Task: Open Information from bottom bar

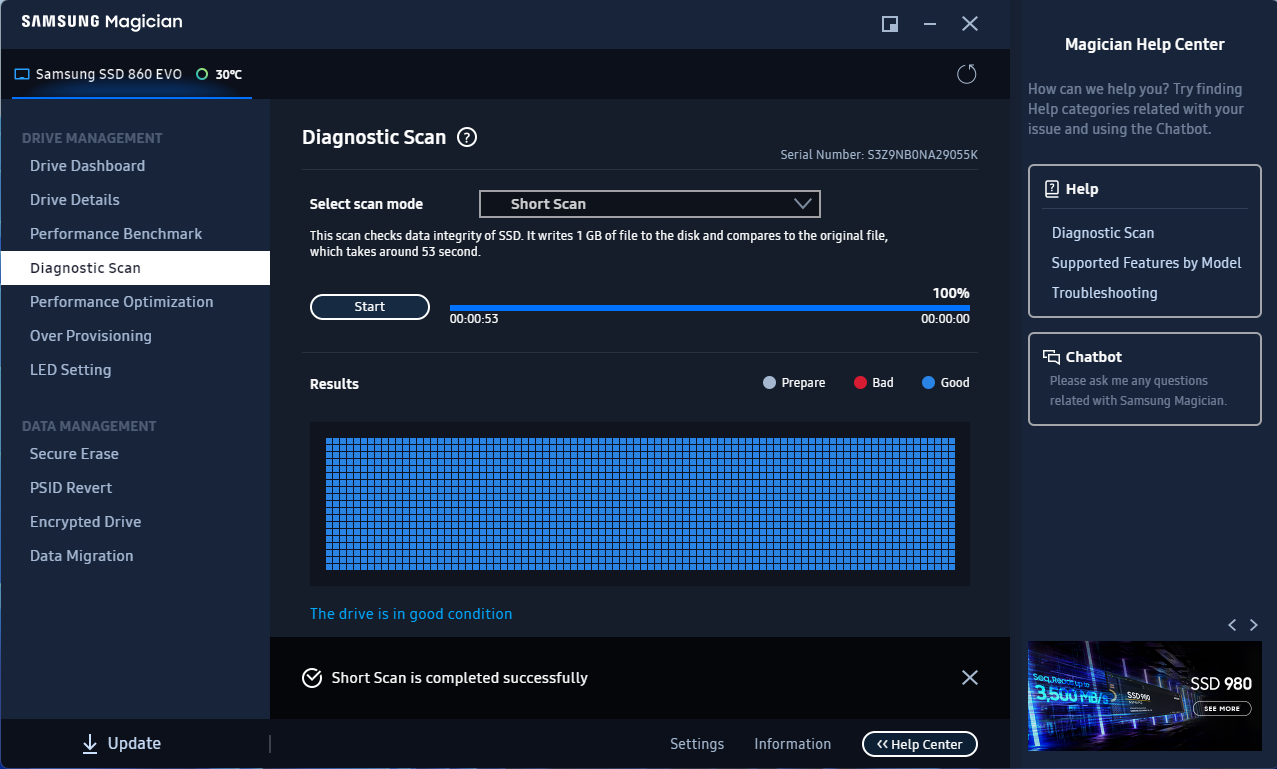Action: [792, 744]
